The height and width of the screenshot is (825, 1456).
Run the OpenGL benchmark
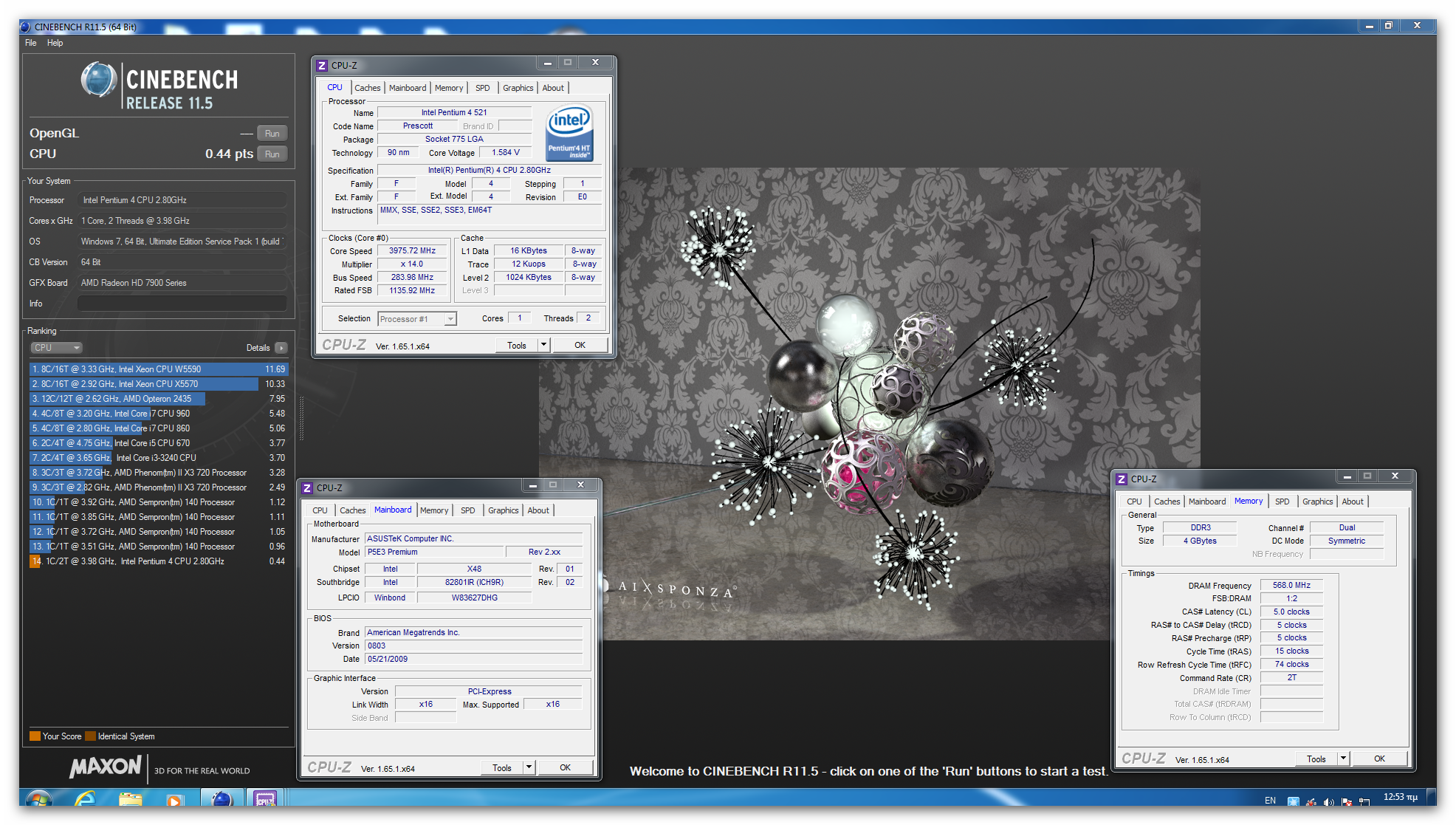click(272, 134)
